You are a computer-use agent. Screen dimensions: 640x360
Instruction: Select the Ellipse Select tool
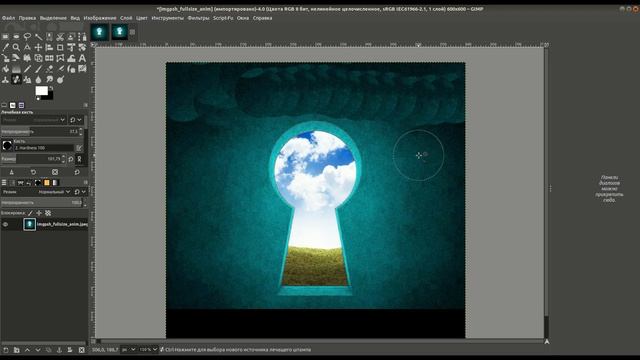[x=16, y=37]
